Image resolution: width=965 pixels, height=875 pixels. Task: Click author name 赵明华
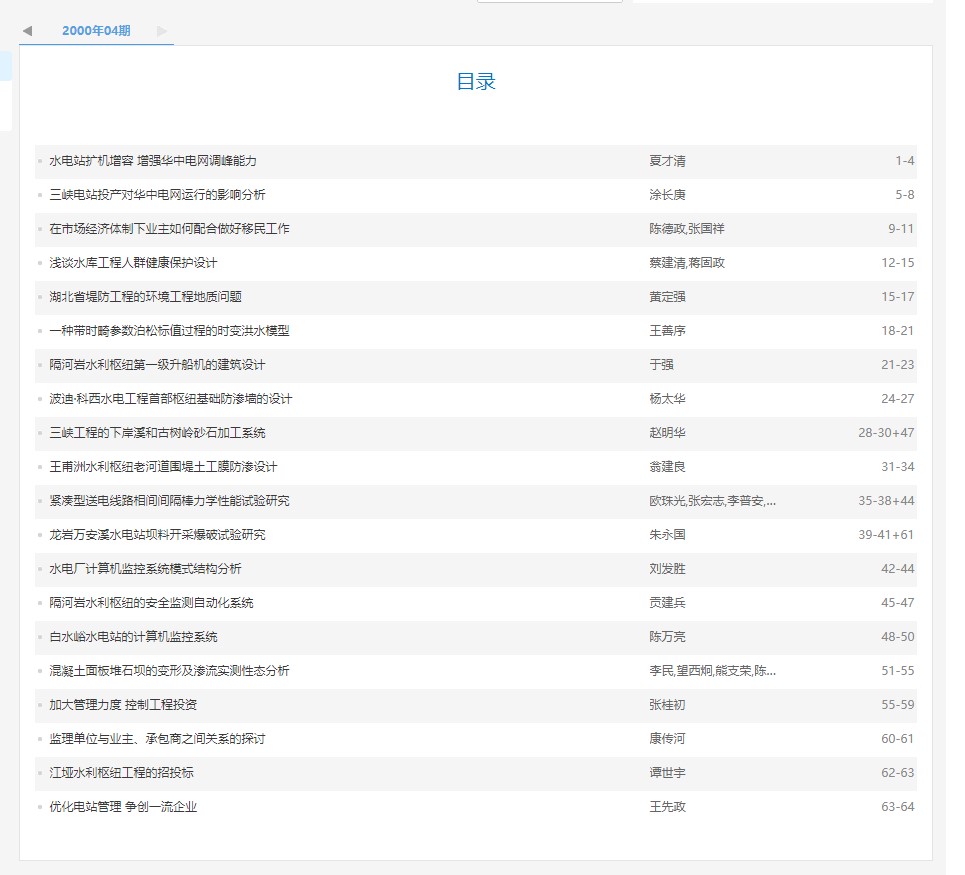tap(667, 433)
